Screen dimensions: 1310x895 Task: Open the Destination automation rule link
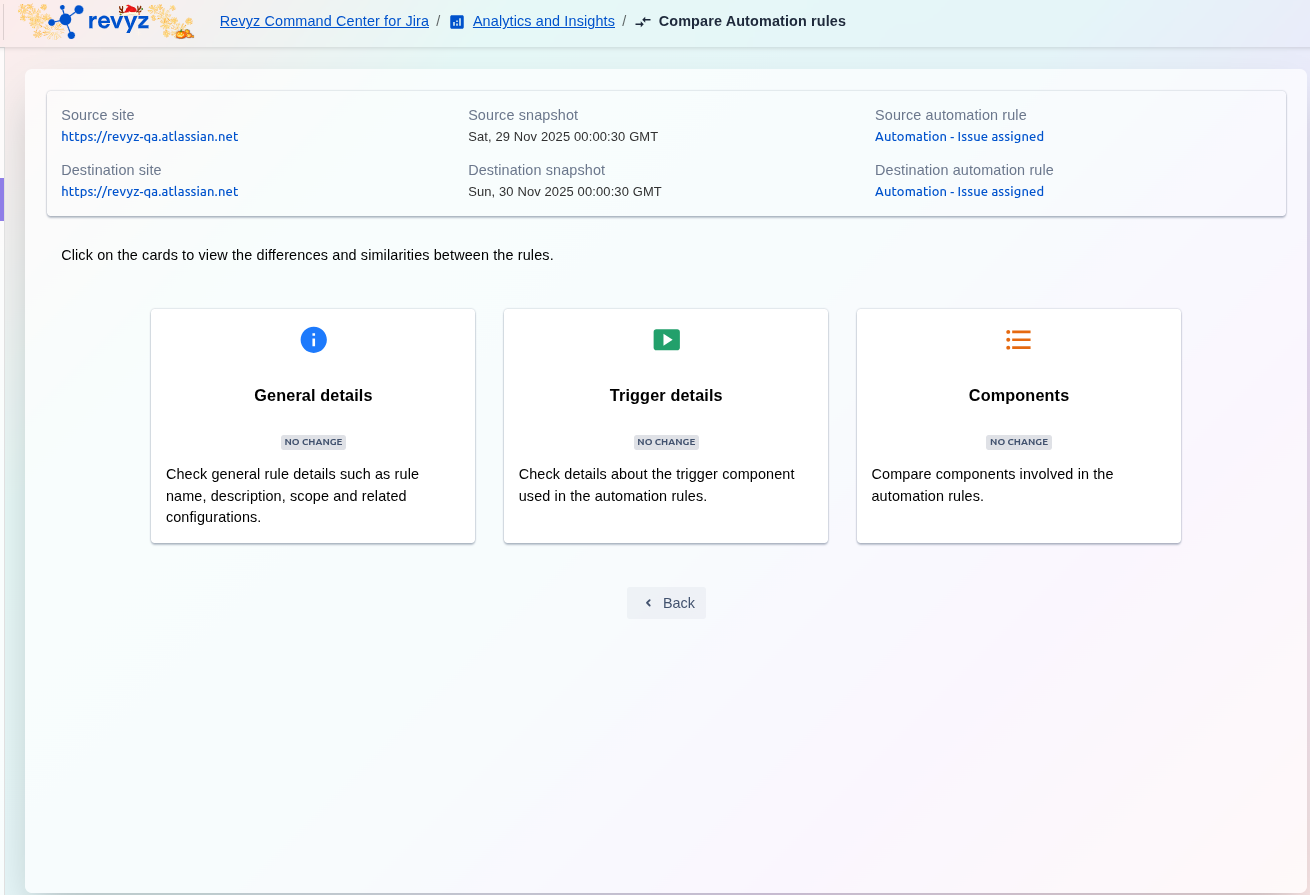click(x=959, y=192)
